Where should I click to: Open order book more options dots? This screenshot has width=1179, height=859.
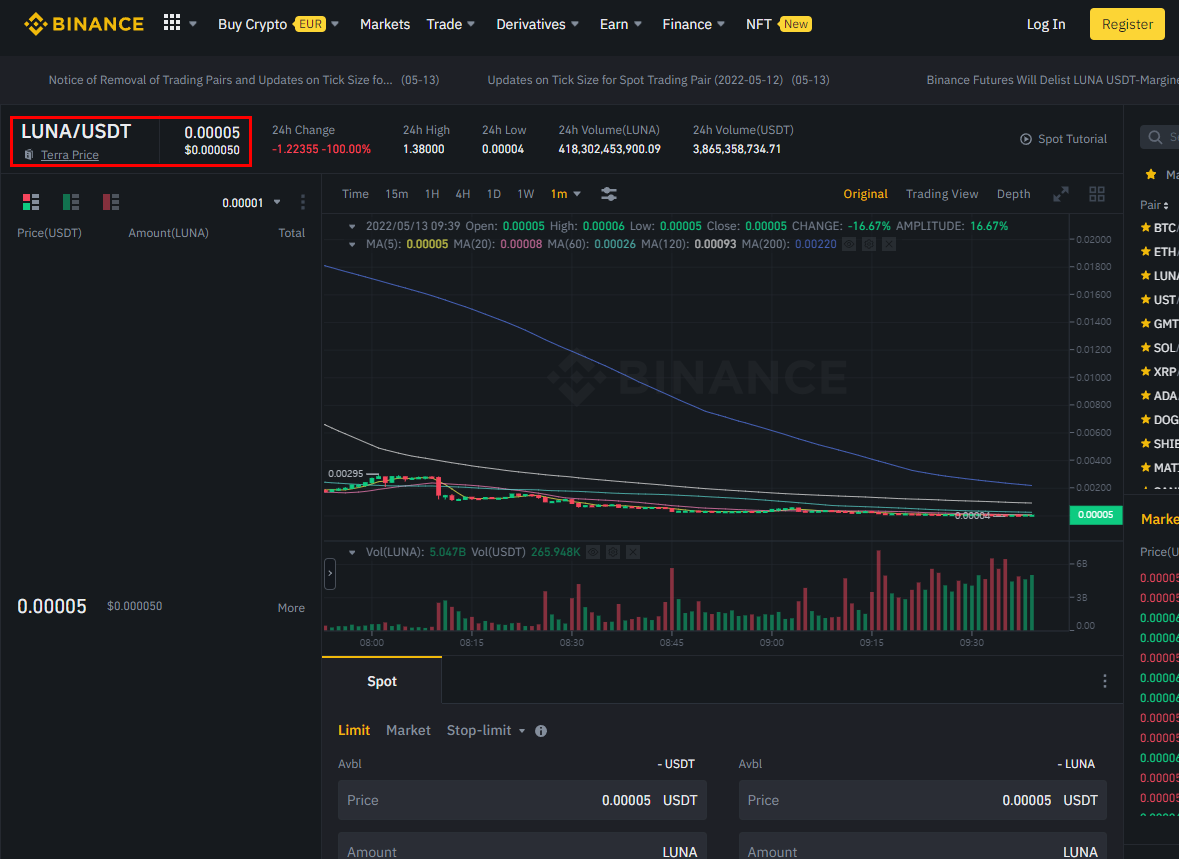click(x=303, y=202)
